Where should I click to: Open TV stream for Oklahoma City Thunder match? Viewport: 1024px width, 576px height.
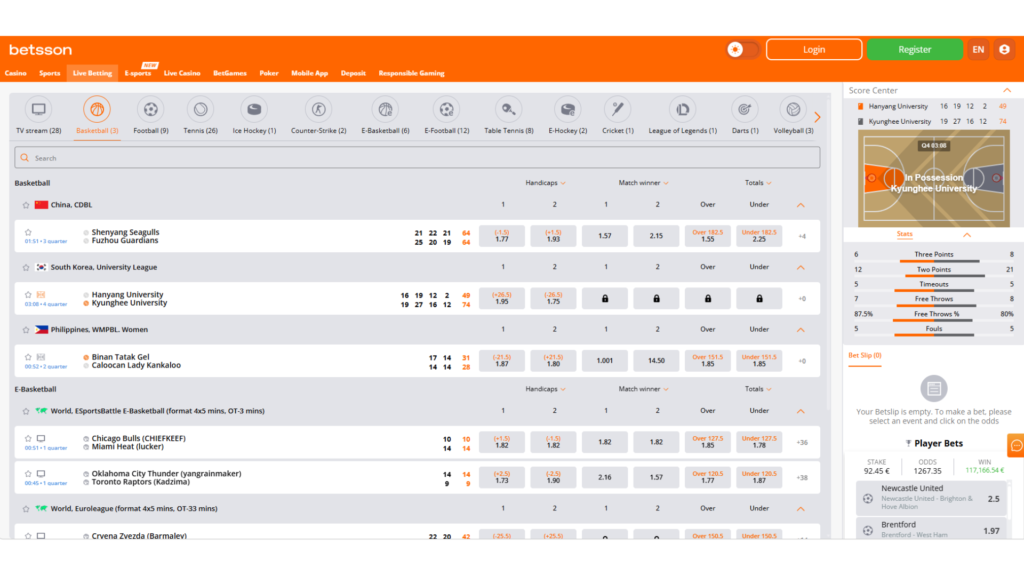(40, 474)
